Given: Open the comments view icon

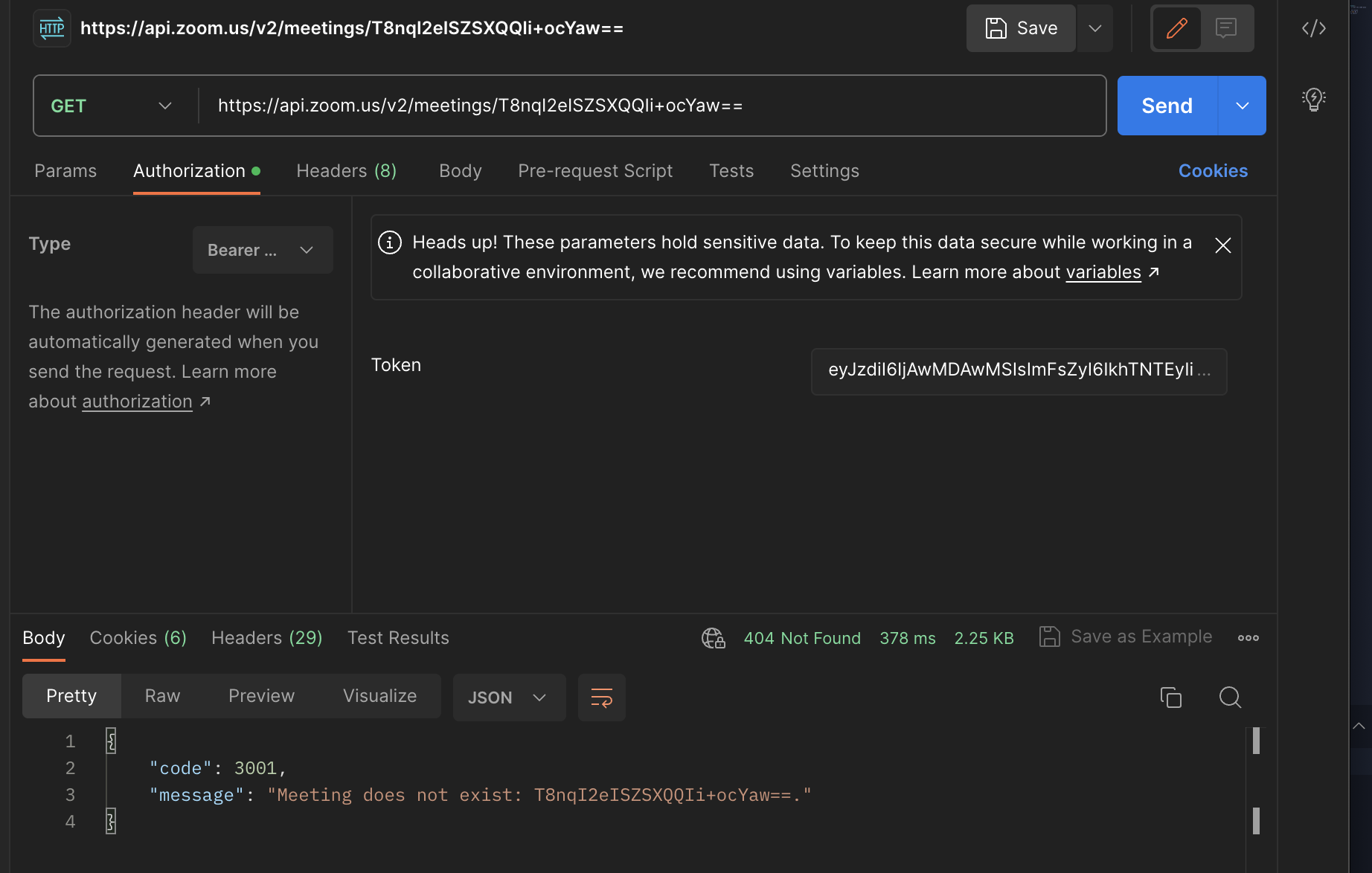Looking at the screenshot, I should click(x=1226, y=28).
